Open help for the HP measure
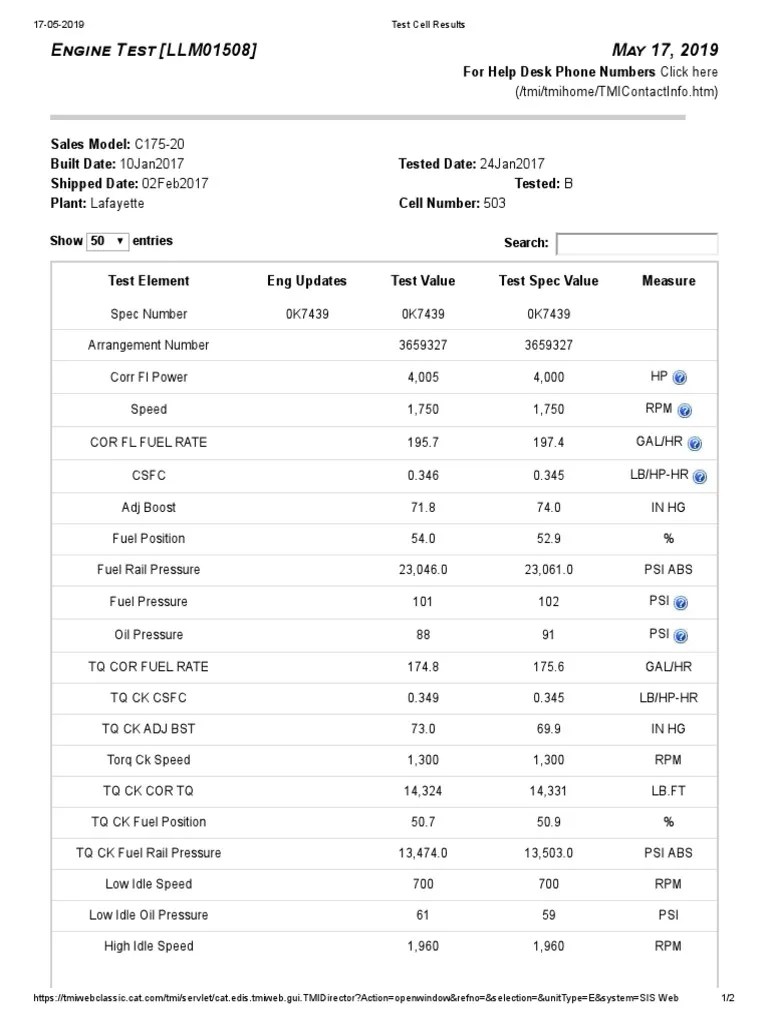Image resolution: width=768 pixels, height=1024 pixels. coord(680,377)
